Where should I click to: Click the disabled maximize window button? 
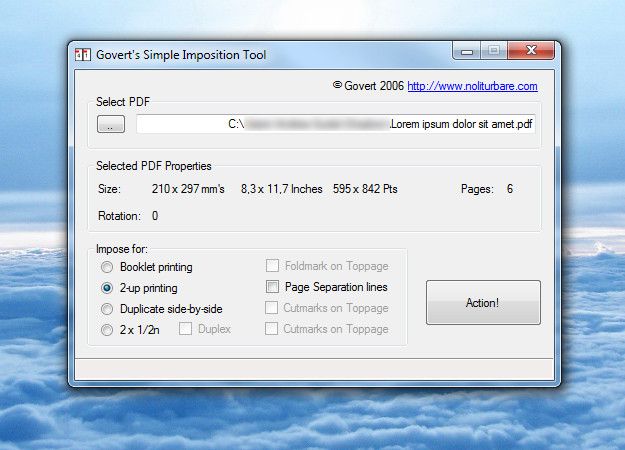pos(494,50)
